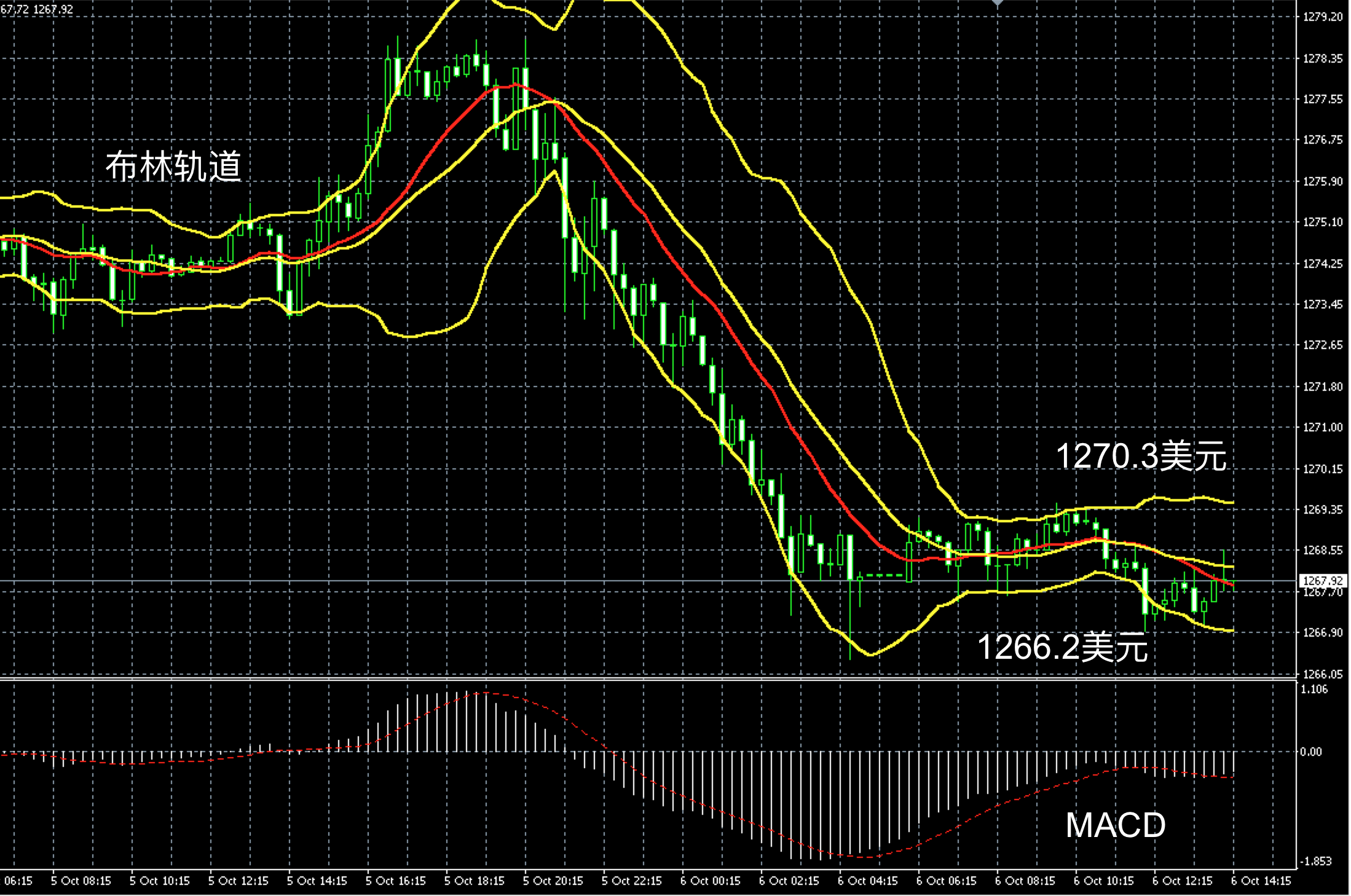Select the 布林轨道 text label
The height and width of the screenshot is (896, 1351).
coord(174,166)
